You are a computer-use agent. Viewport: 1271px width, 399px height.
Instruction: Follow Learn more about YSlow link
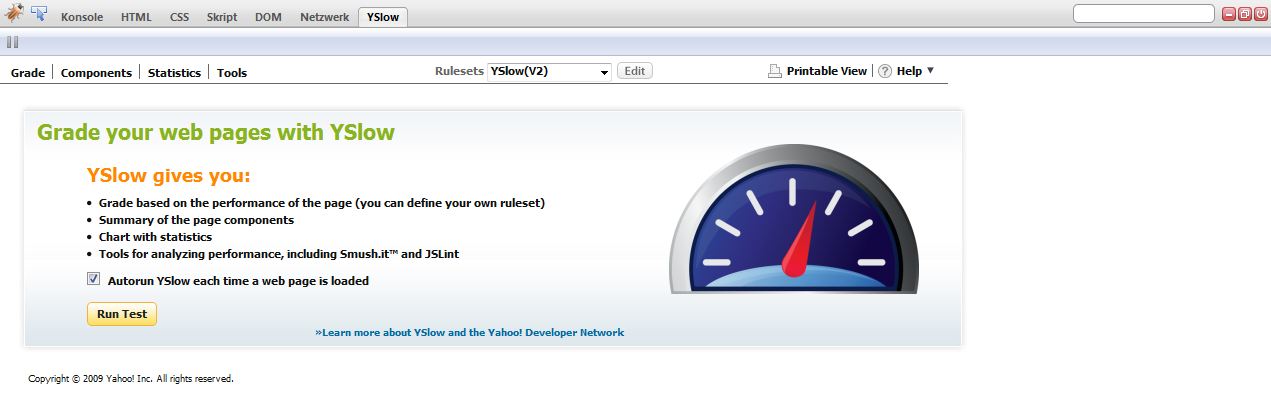tap(469, 332)
